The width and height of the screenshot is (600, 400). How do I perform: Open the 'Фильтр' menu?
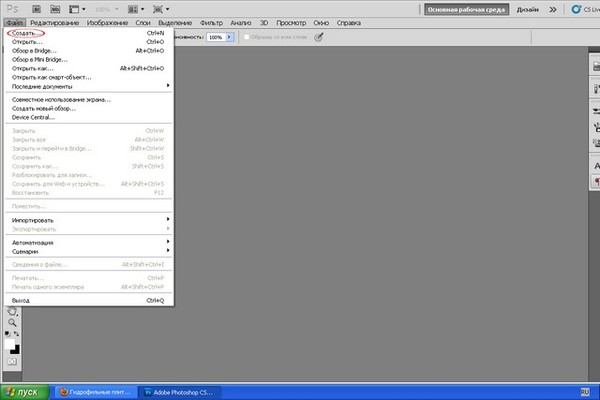tap(211, 21)
